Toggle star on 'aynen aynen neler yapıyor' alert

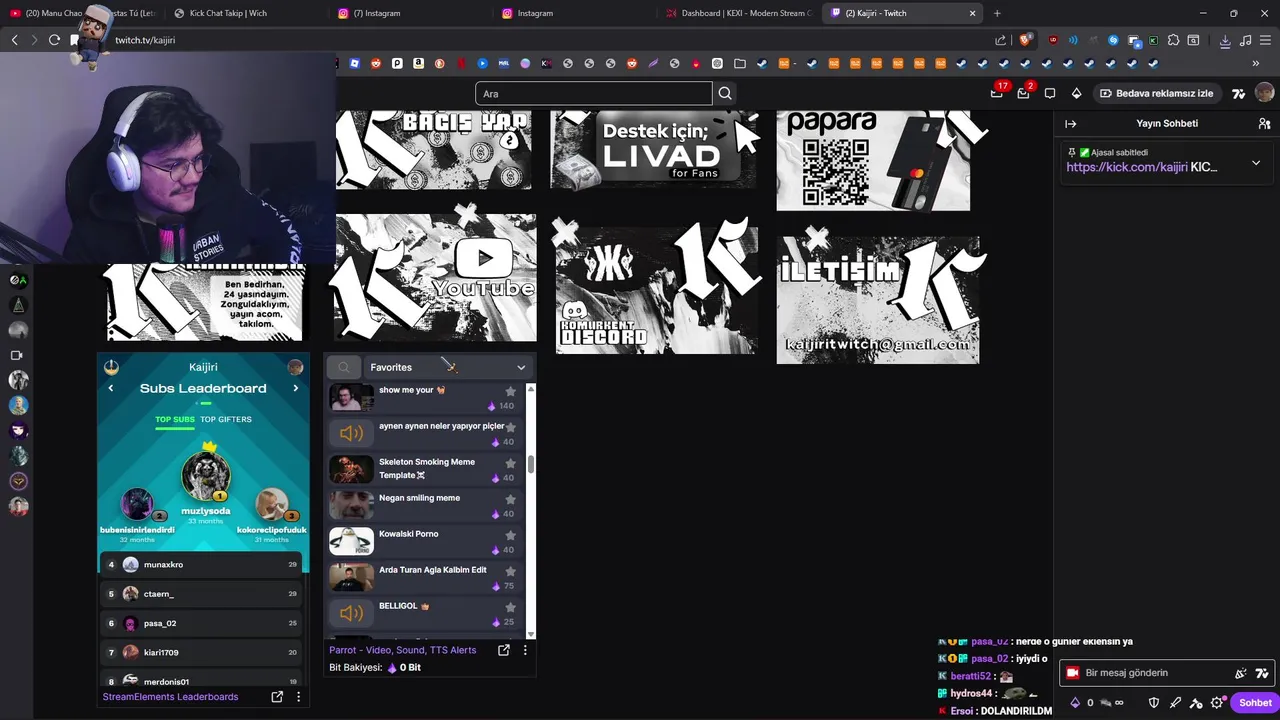[510, 427]
